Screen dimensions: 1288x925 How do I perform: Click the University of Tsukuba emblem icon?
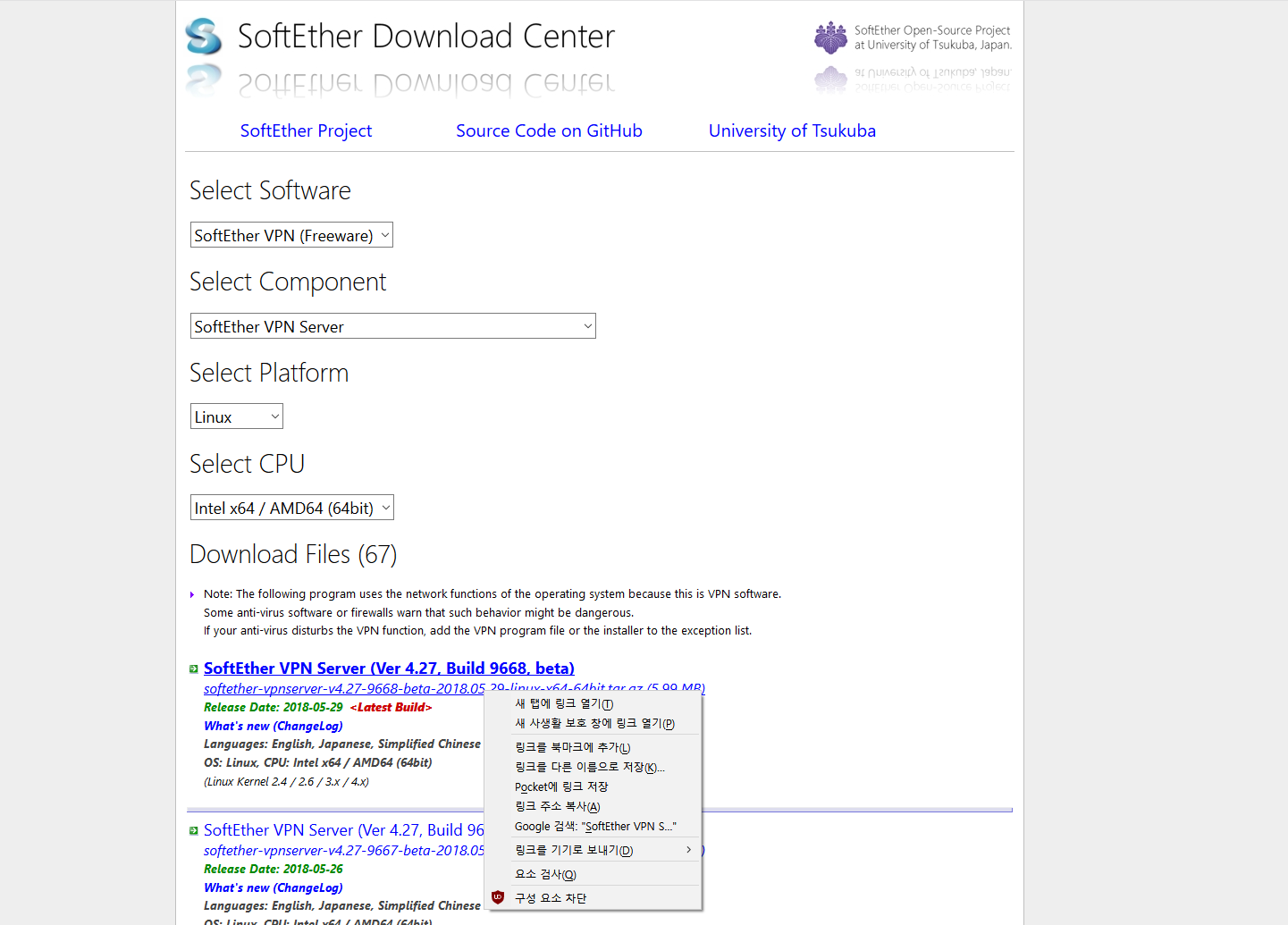tap(829, 38)
